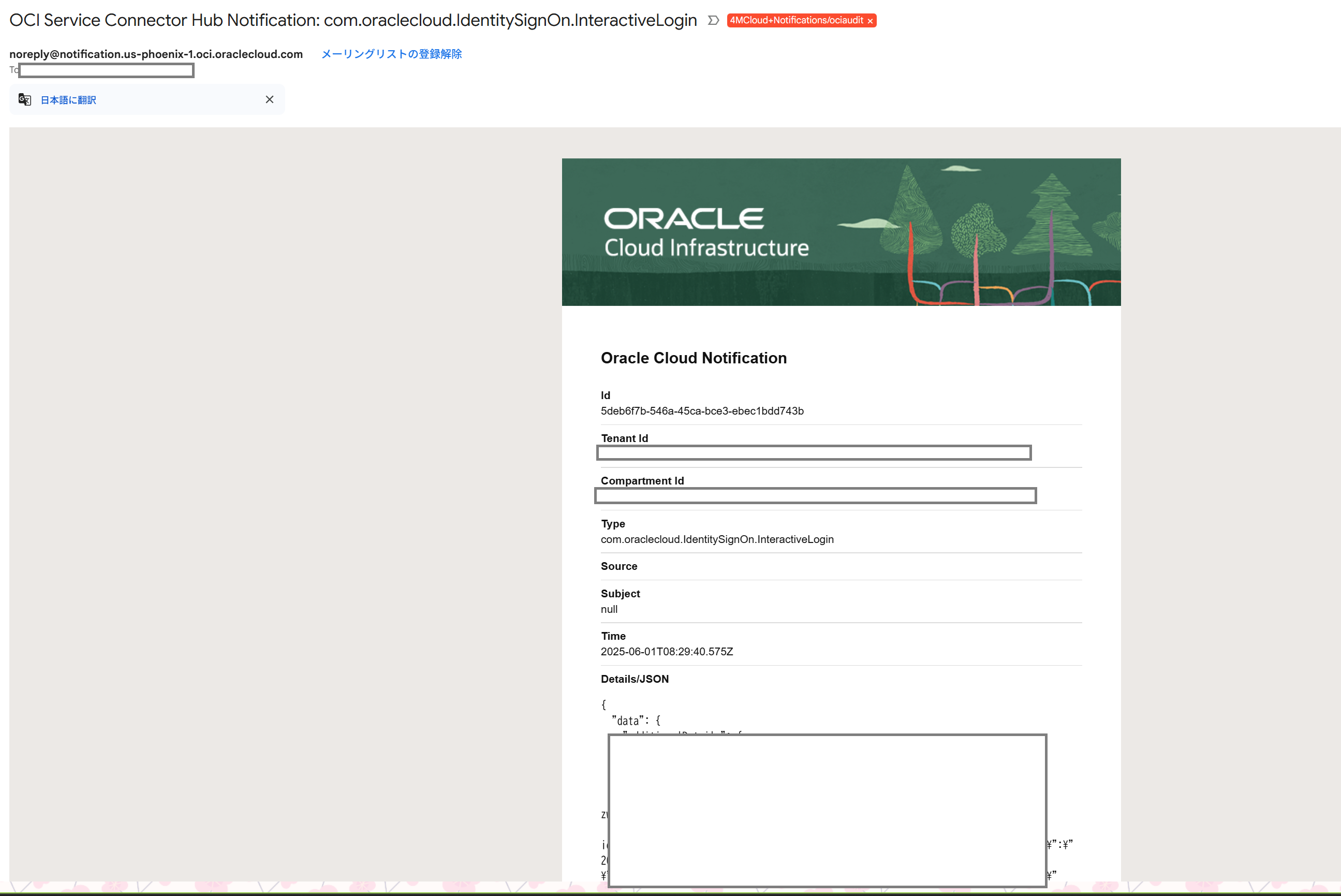Click the "data": { JSON line
1341x896 pixels.
click(636, 721)
